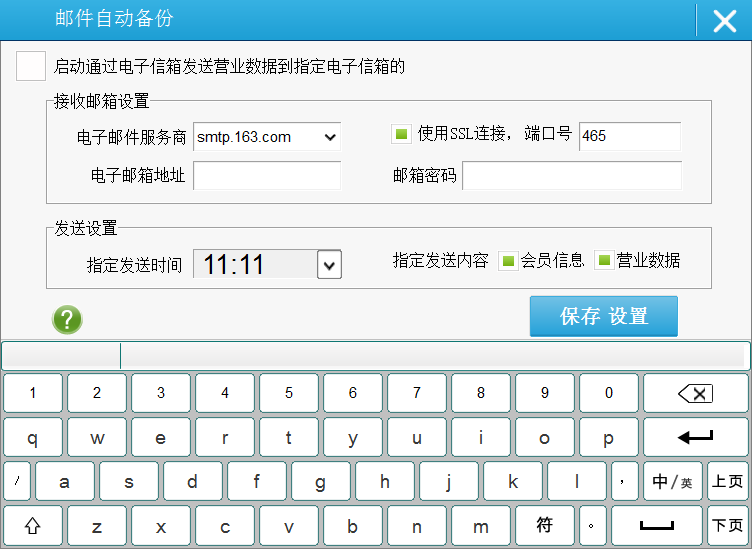Screen dimensions: 752x549
Task: Expand the 指定发送时间 time dropdown
Action: (x=329, y=265)
